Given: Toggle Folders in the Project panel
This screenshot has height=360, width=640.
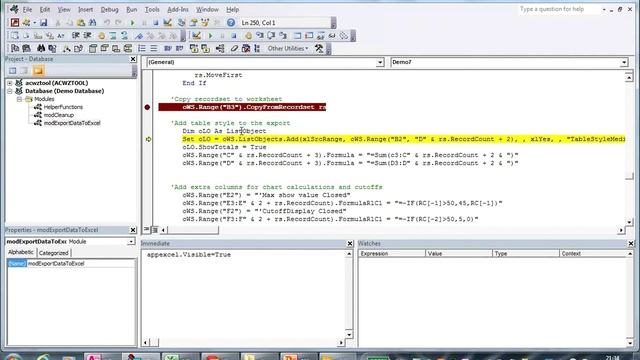Looking at the screenshot, I should pyautogui.click(x=38, y=71).
